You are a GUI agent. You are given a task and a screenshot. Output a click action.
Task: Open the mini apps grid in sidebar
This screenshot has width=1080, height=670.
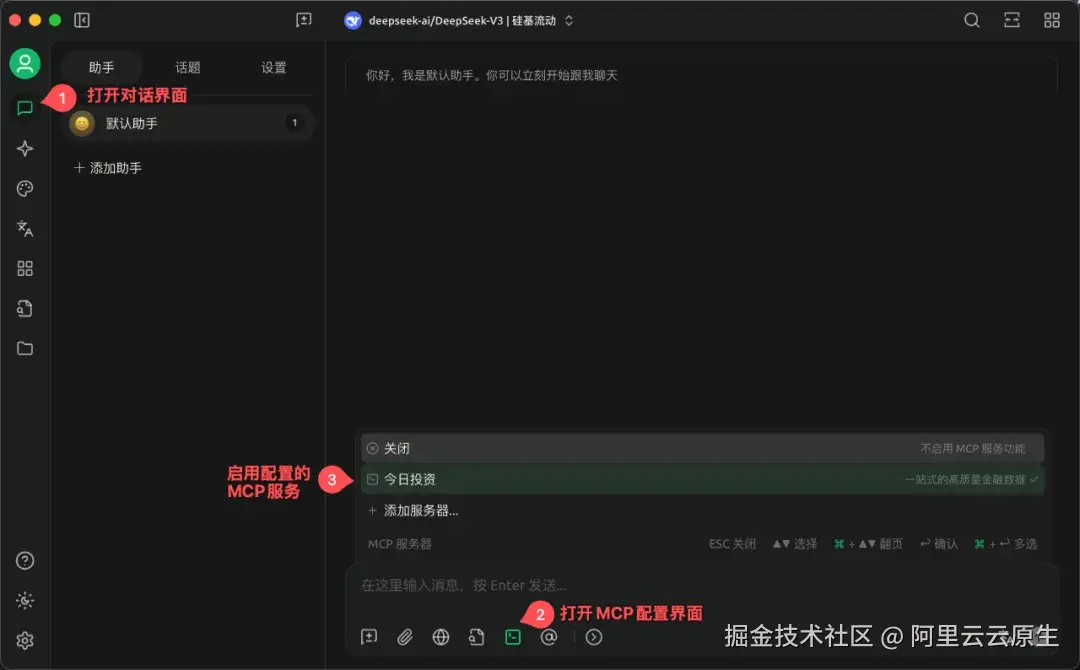click(24, 268)
